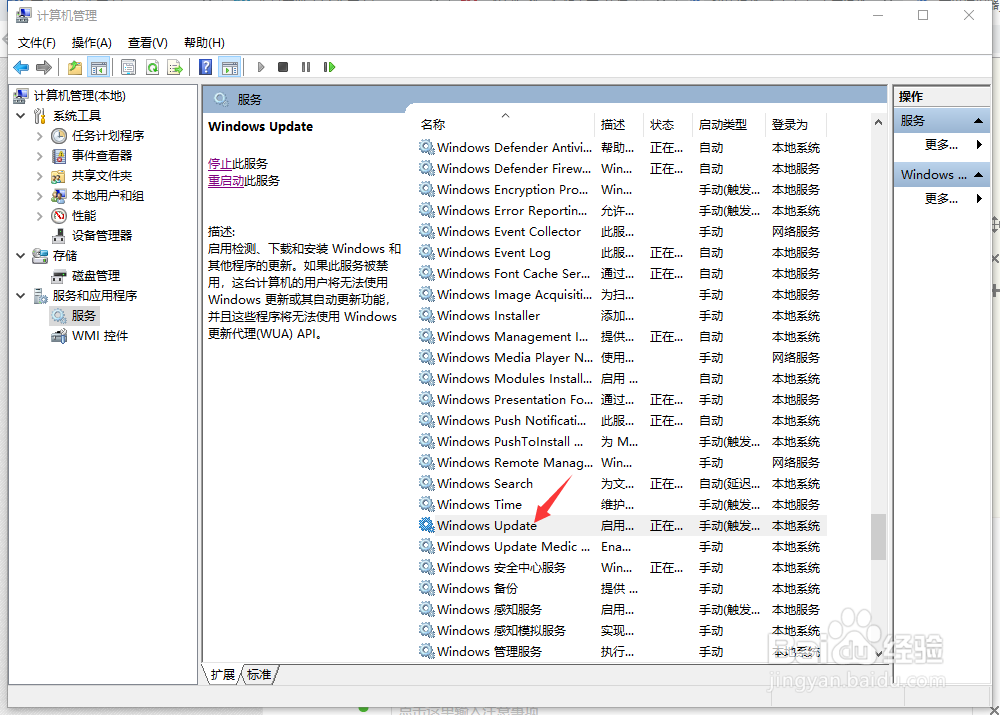Viewport: 1000px width, 715px height.
Task: Collapse the 服务和应用程序 tree node
Action: 20,295
